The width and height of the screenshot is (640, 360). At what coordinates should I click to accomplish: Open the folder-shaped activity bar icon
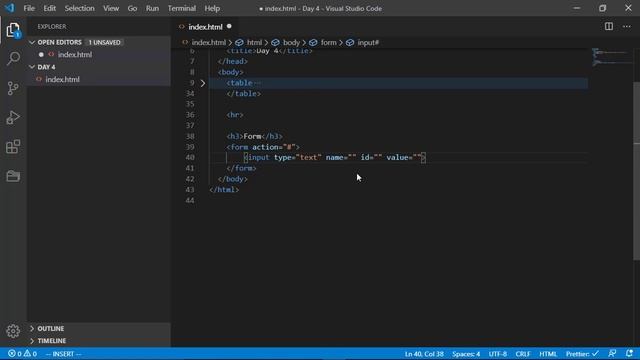[x=13, y=176]
